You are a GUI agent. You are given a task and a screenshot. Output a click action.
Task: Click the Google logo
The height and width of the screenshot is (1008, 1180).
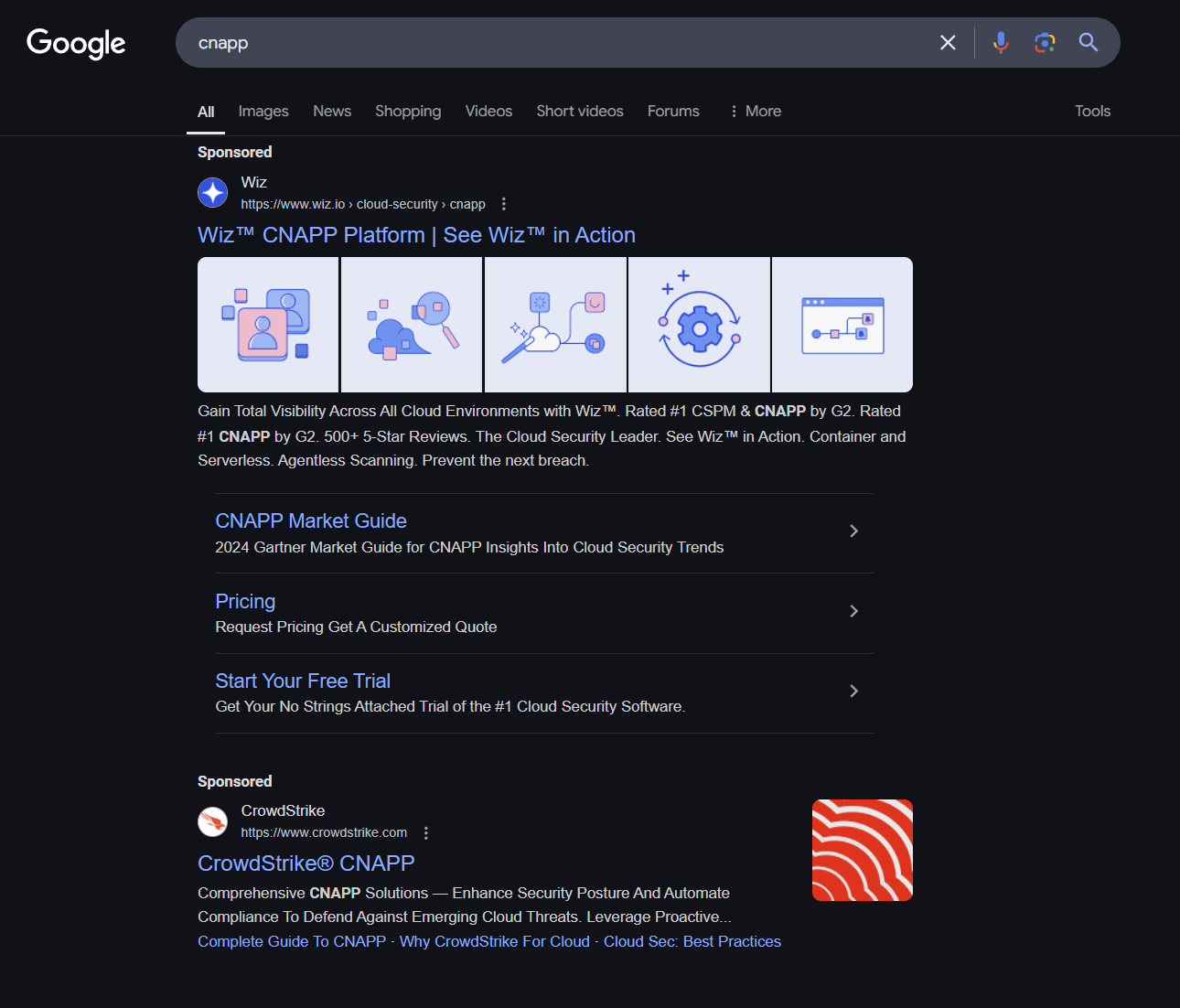[76, 43]
